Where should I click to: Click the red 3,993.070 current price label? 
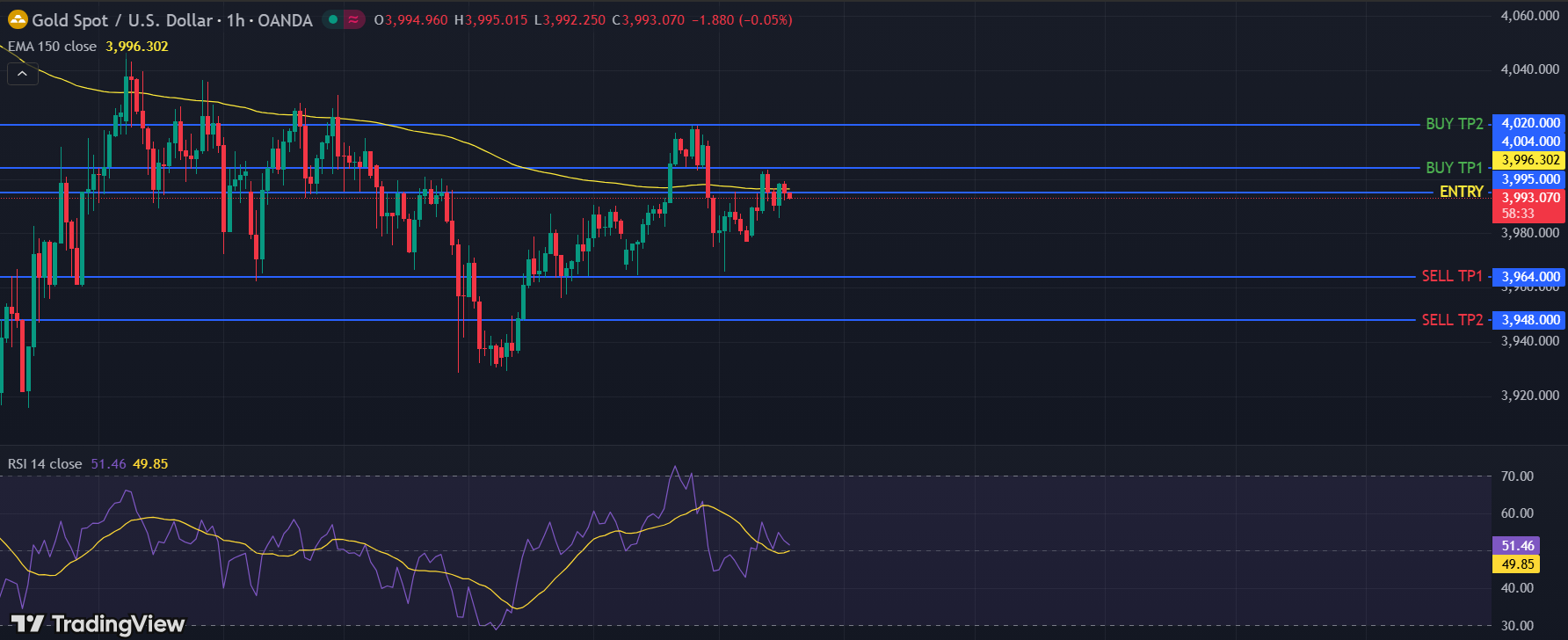[x=1530, y=198]
